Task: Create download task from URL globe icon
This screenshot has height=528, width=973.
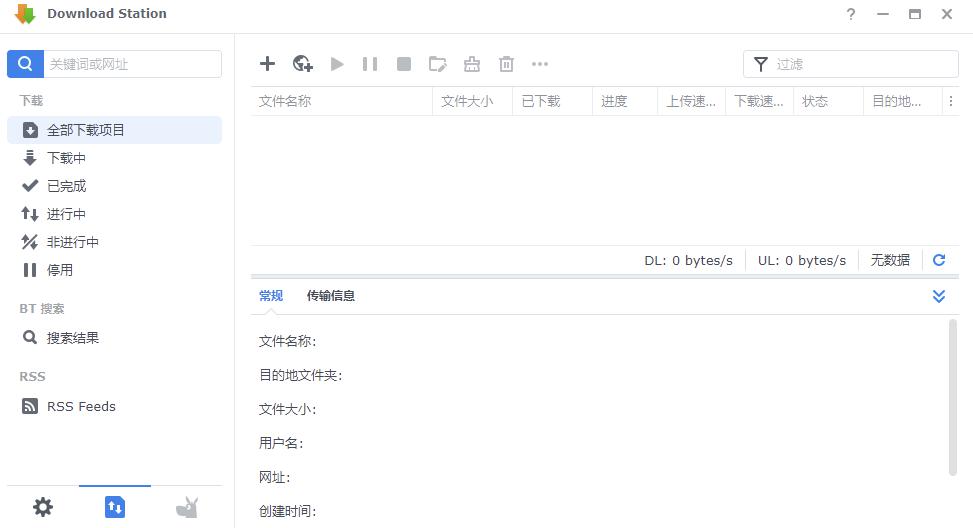Action: pos(303,64)
